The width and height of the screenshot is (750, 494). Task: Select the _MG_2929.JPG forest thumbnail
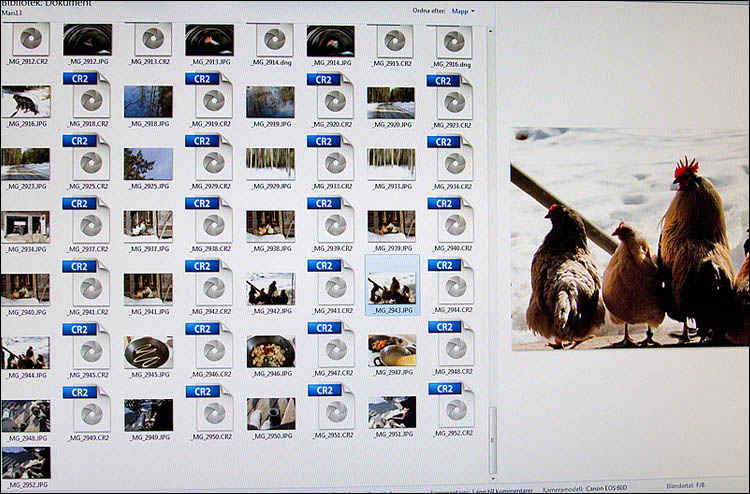[x=271, y=164]
